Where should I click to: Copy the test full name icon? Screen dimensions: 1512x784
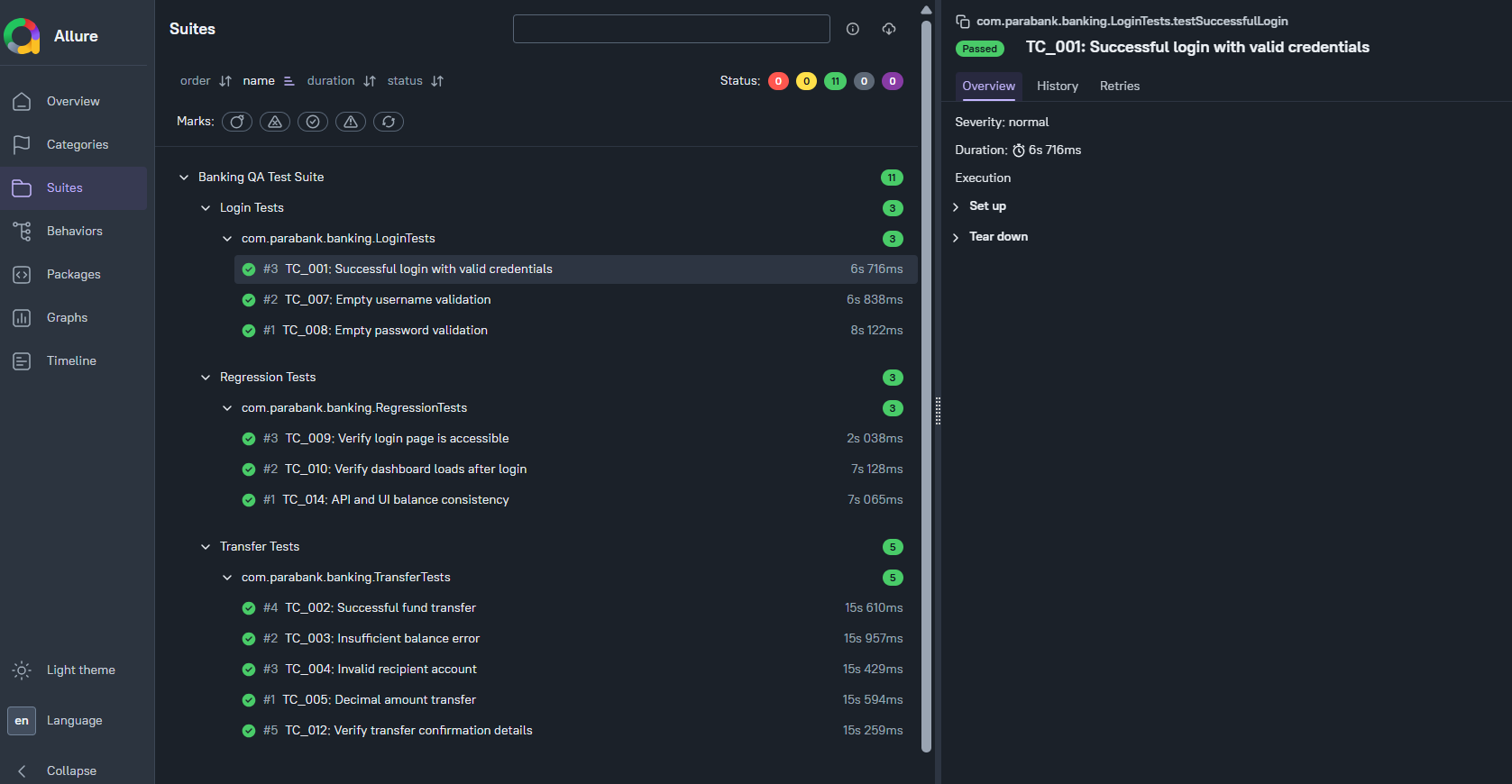[963, 22]
